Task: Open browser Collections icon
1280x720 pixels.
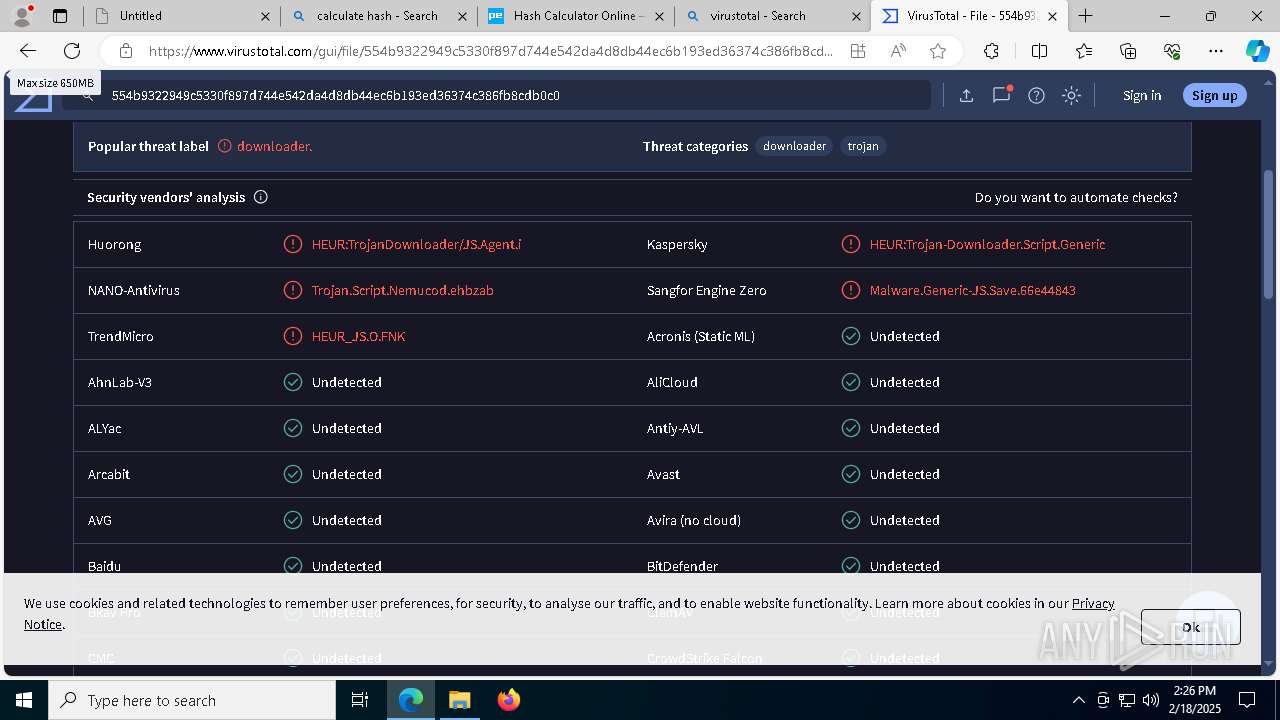Action: click(x=1128, y=51)
